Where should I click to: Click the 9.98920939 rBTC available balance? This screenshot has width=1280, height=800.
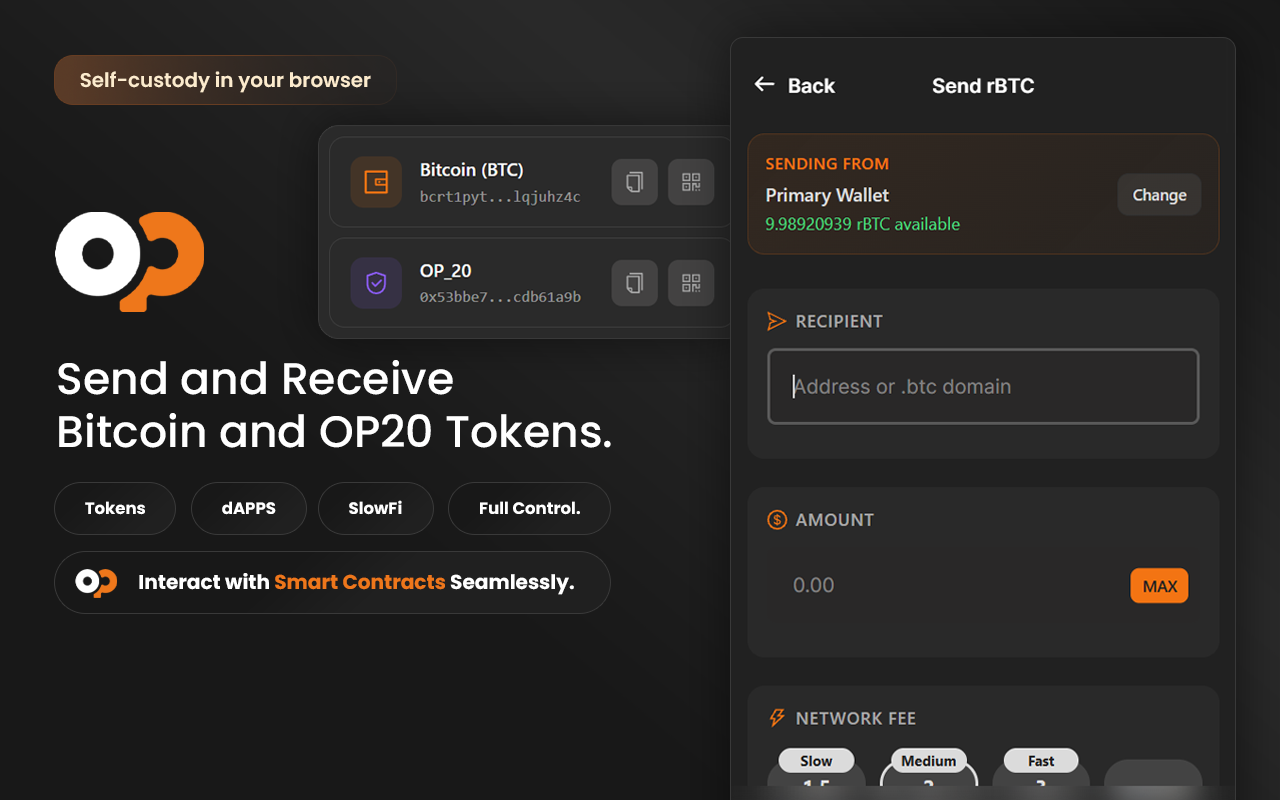click(862, 224)
